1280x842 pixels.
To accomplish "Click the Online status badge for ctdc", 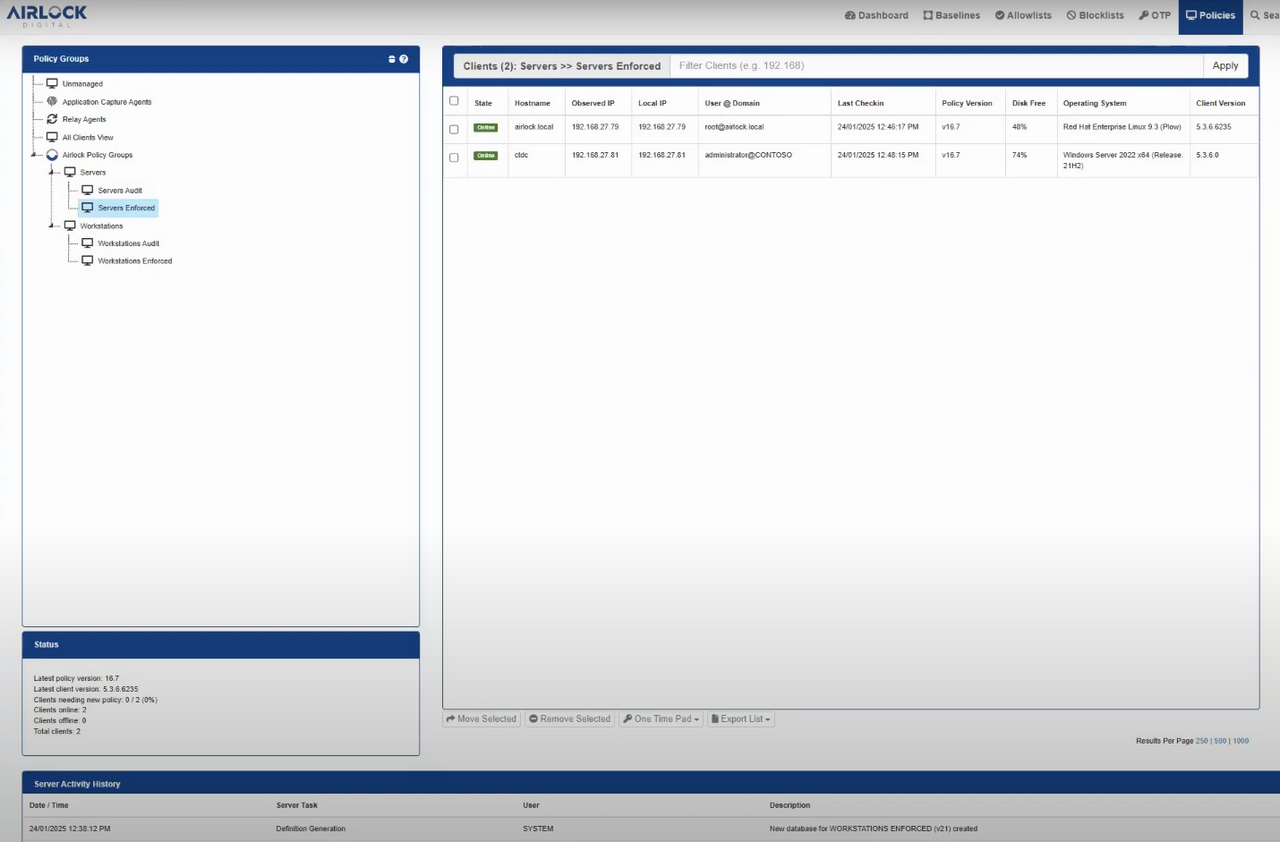I will [x=485, y=156].
